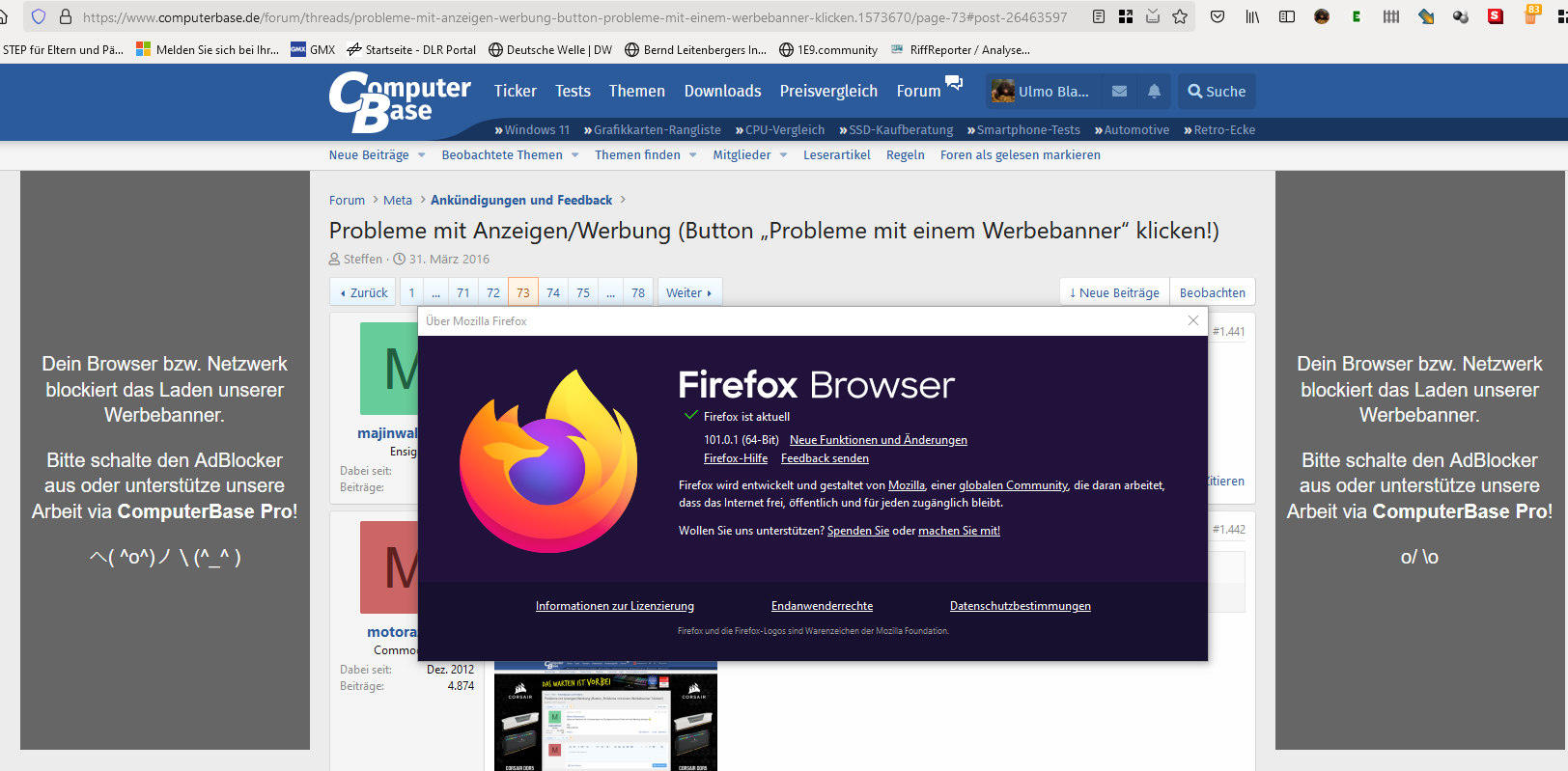Open the Pocket save icon
Screen dimensions: 1568x771
coord(1218,16)
